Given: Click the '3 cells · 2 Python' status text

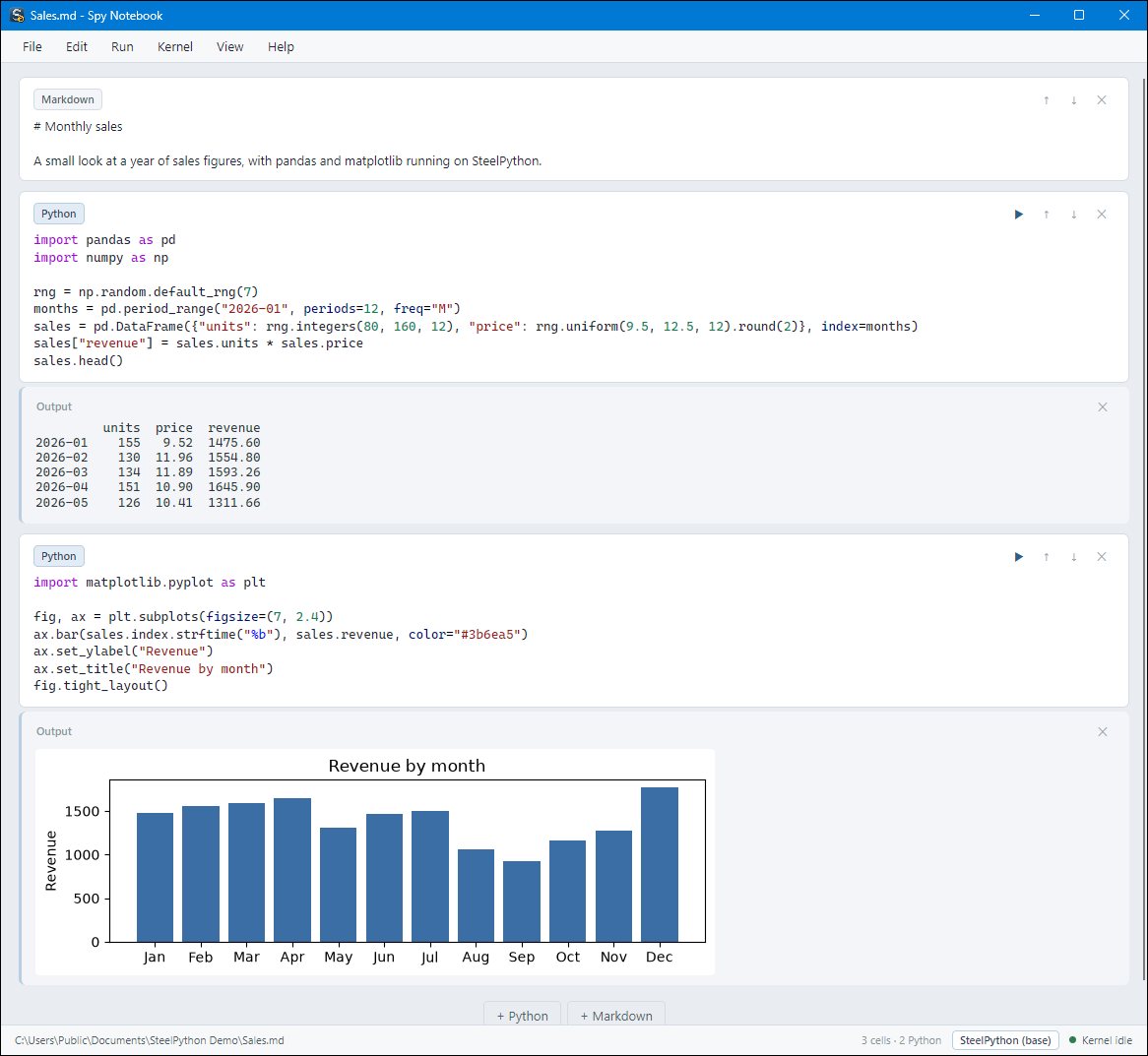Looking at the screenshot, I should pyautogui.click(x=901, y=1040).
